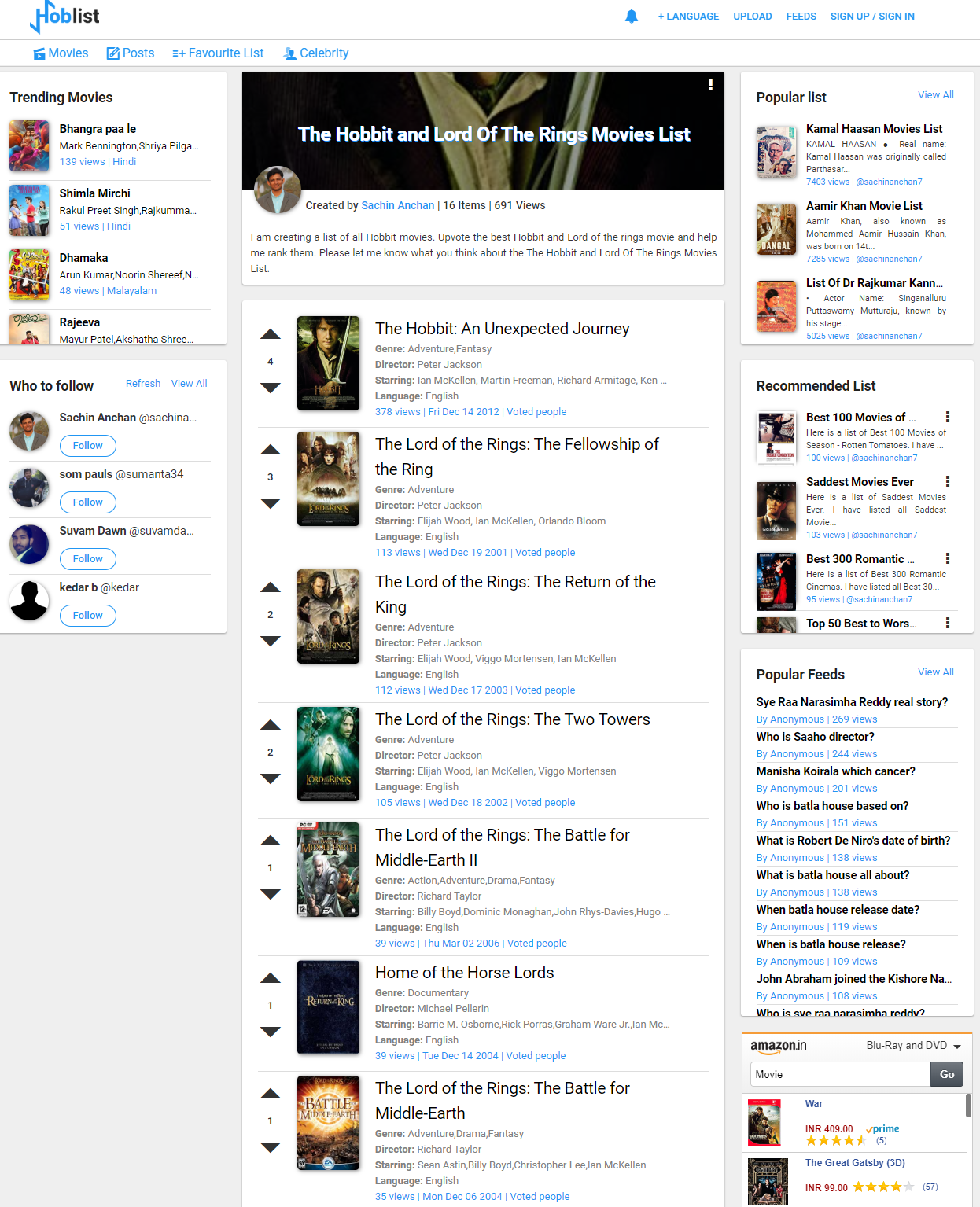Open the War movie on Amazon
980x1207 pixels.
[x=814, y=1104]
